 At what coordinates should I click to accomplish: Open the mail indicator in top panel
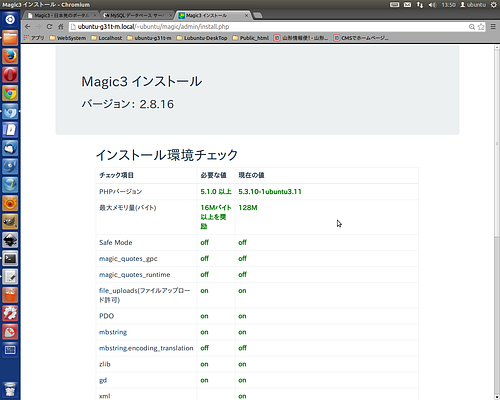point(407,5)
